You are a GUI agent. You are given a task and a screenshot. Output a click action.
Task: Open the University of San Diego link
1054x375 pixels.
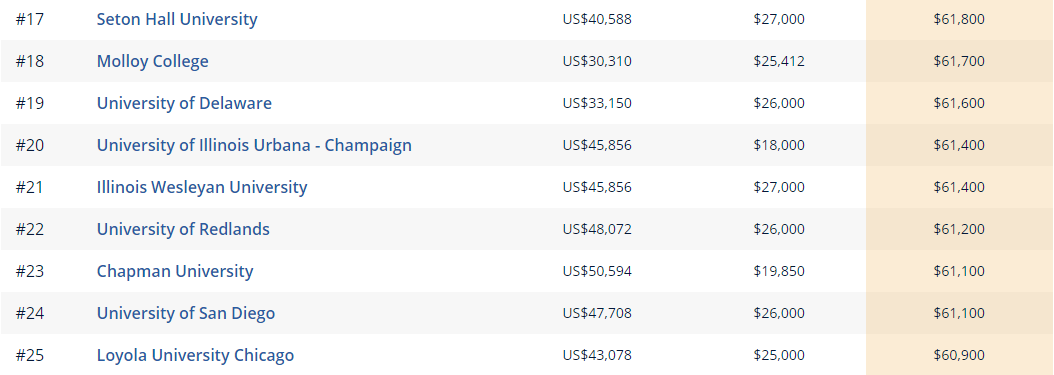tap(186, 313)
